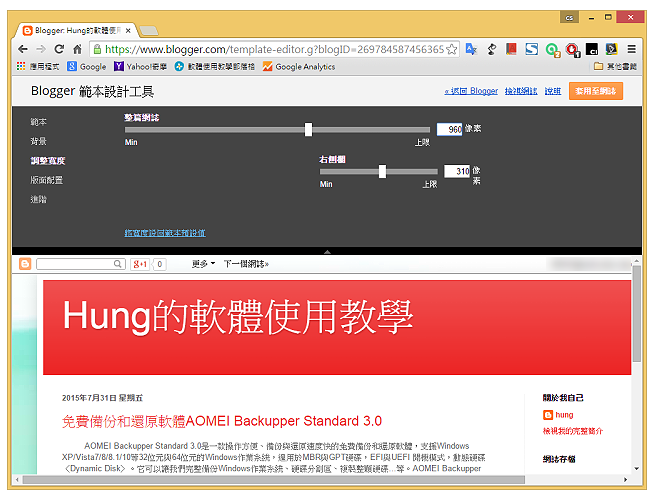Click the blue S extension icon

point(531,49)
